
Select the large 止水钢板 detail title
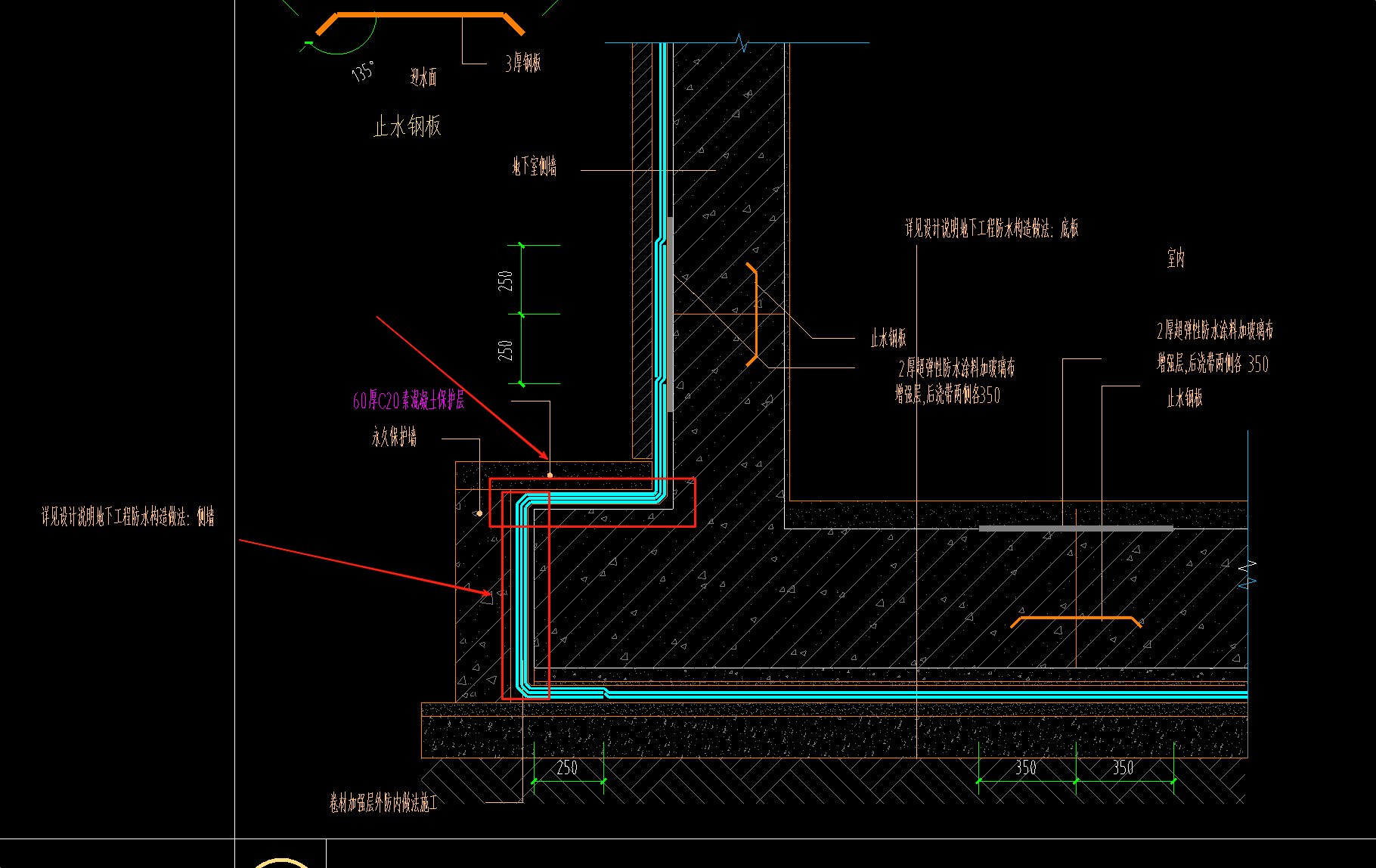pyautogui.click(x=407, y=126)
